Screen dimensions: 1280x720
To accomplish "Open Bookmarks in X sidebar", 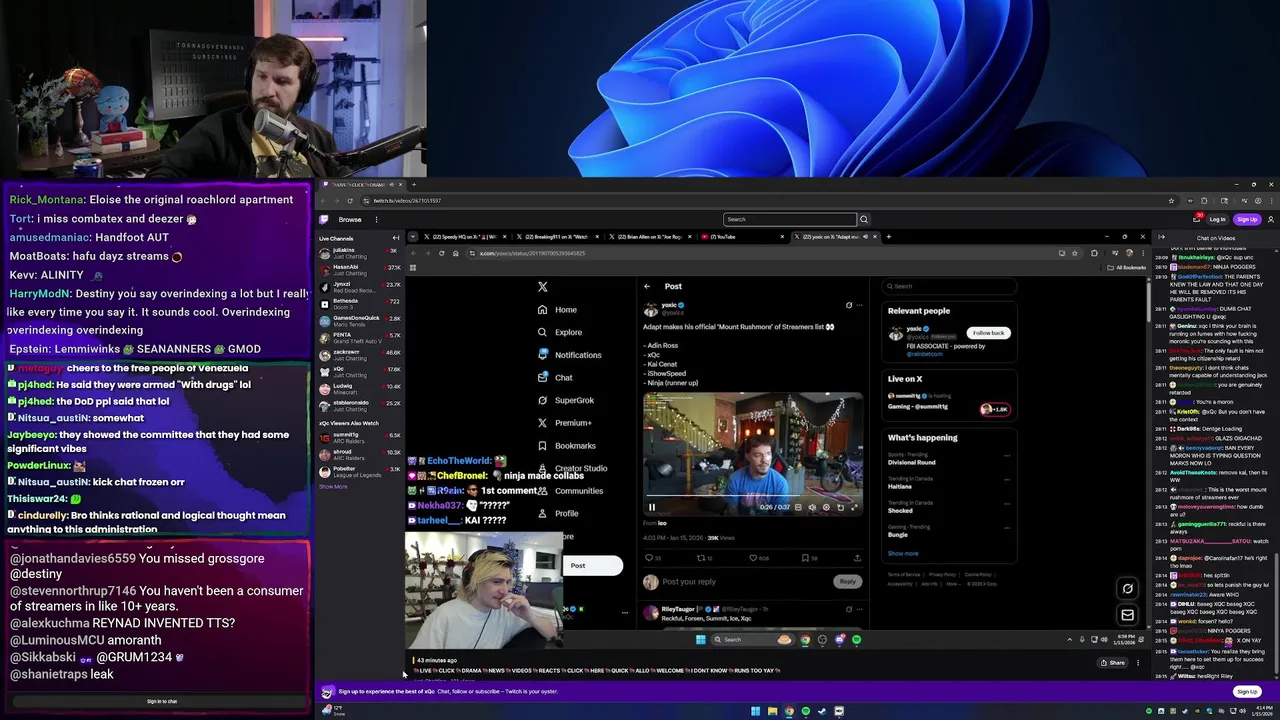I will tap(566, 446).
